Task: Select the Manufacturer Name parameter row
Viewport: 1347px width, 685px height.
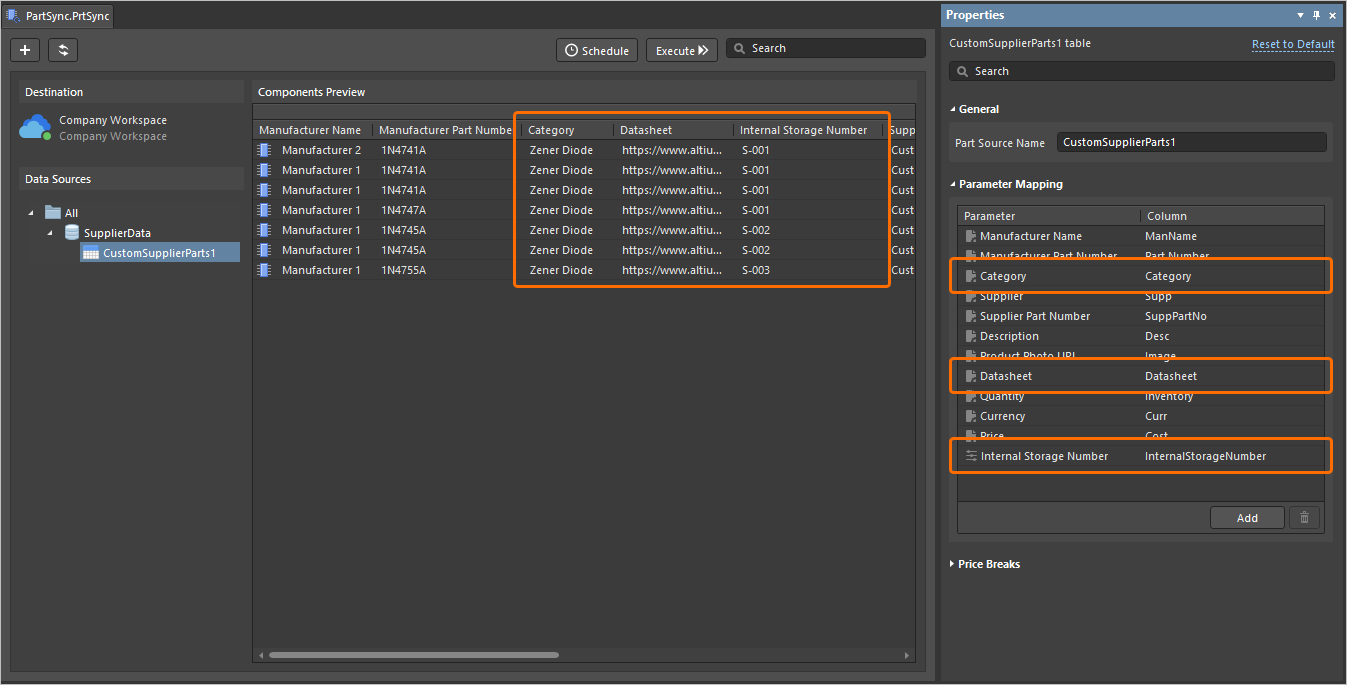Action: 1140,236
